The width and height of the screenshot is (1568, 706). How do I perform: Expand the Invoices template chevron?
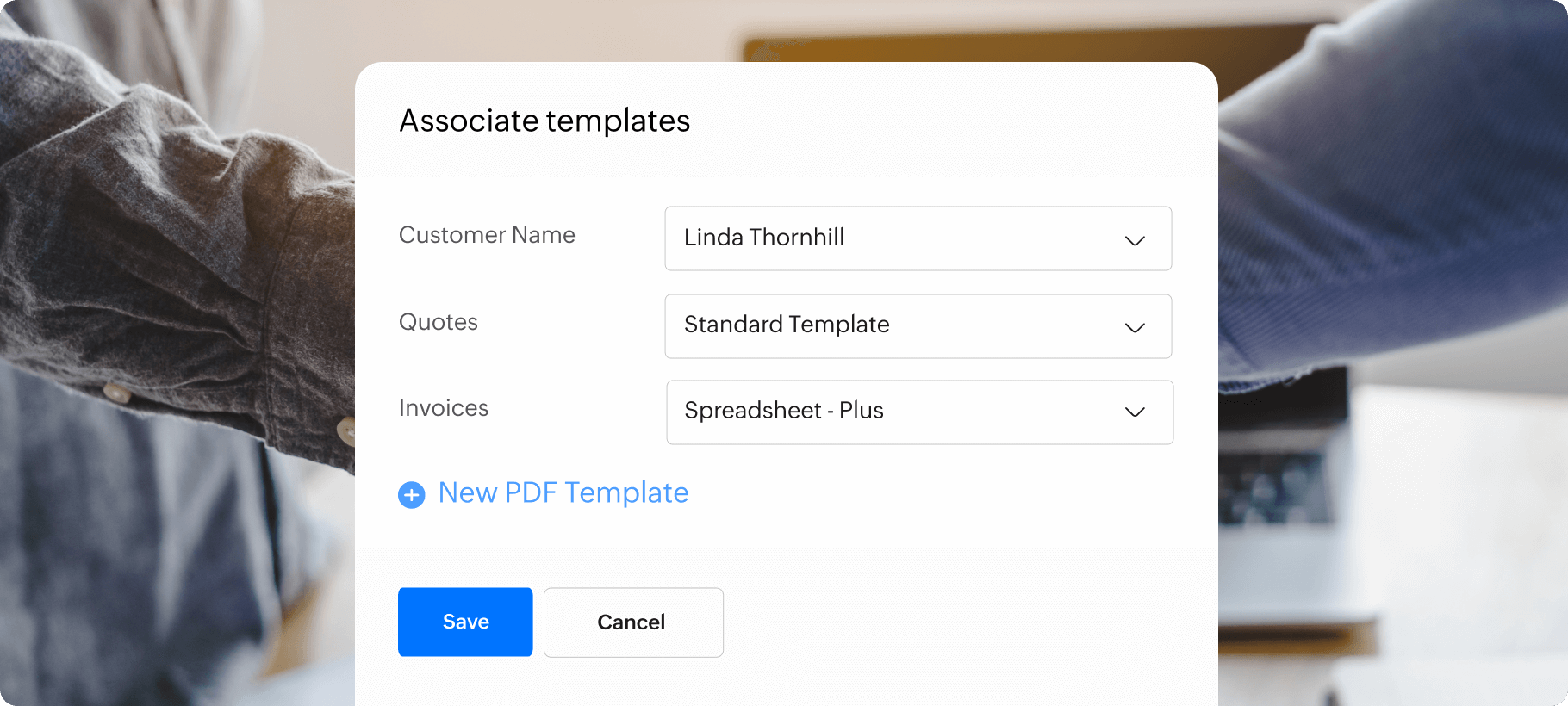(1135, 412)
